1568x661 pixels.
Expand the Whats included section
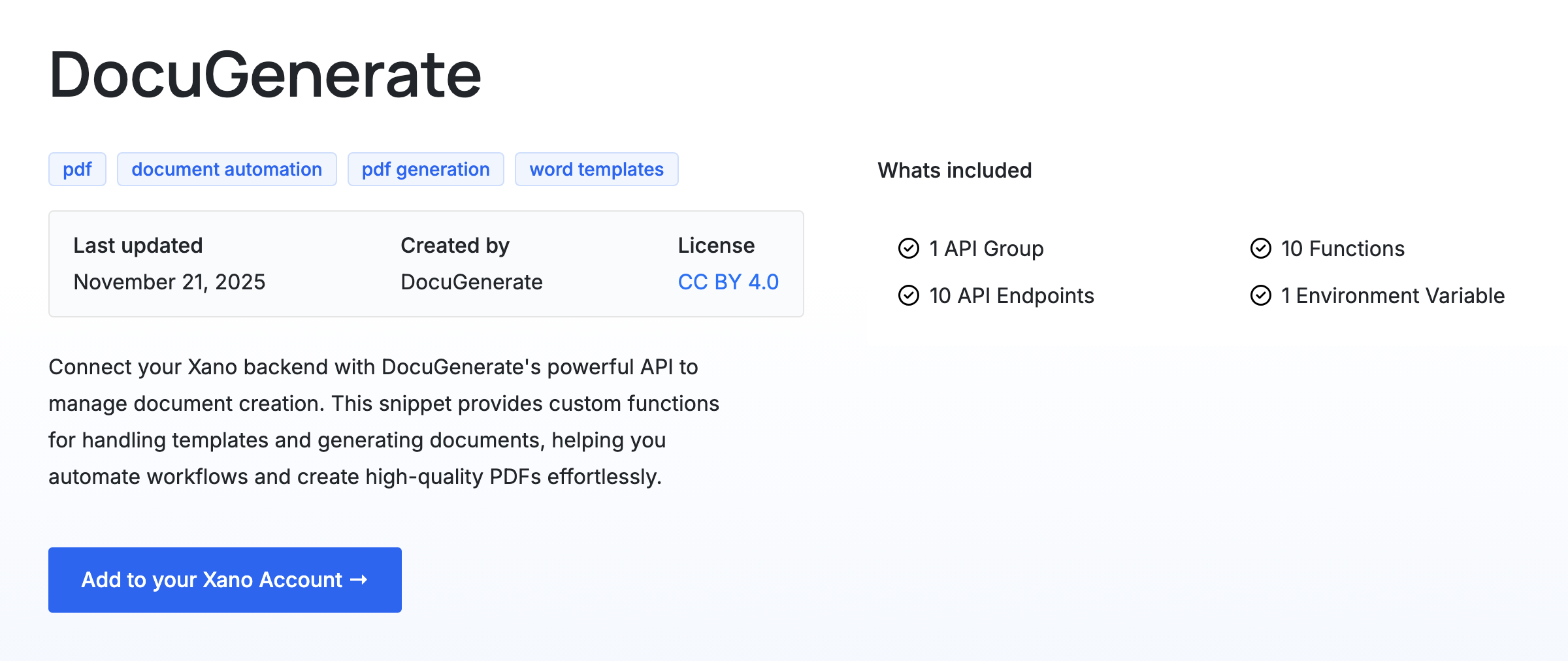(955, 170)
